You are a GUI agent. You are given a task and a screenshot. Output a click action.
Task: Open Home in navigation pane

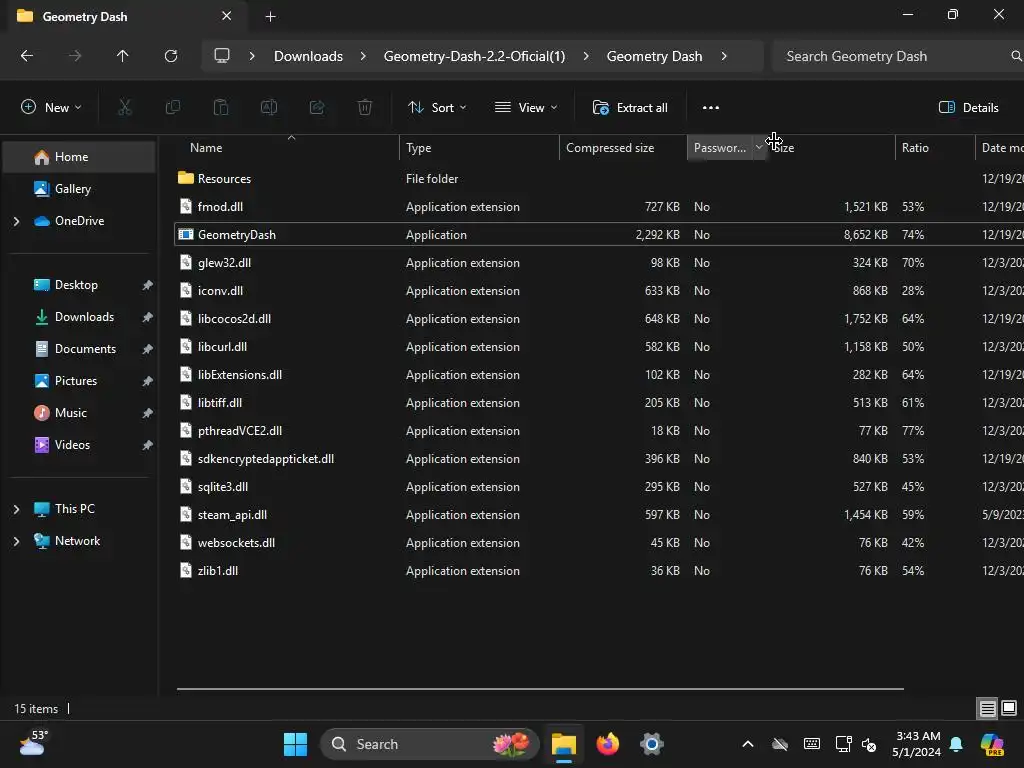click(x=79, y=157)
